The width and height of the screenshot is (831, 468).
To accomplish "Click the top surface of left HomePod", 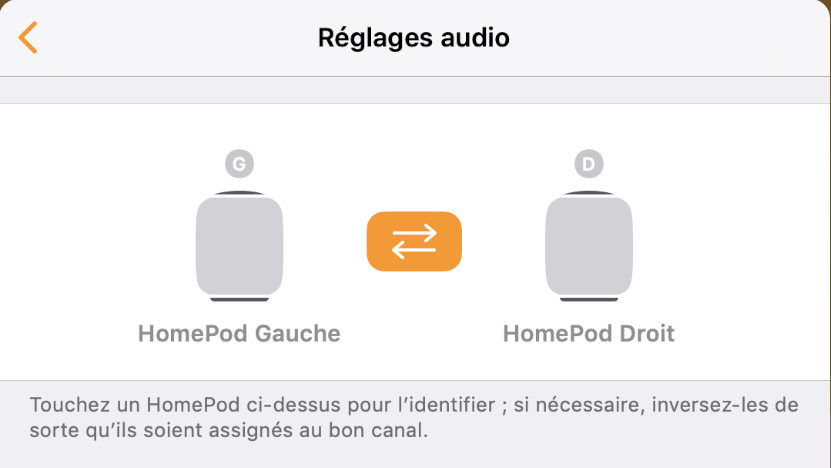I will coord(239,193).
